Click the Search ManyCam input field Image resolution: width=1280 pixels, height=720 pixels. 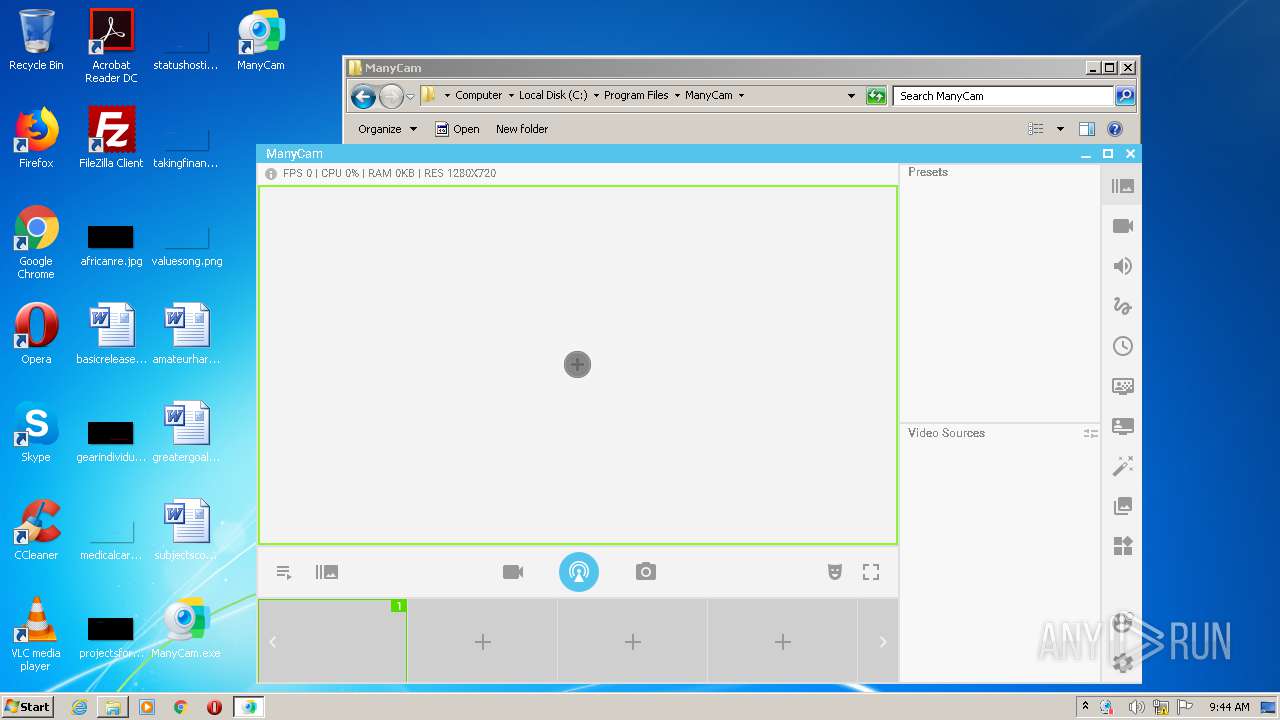[1003, 96]
